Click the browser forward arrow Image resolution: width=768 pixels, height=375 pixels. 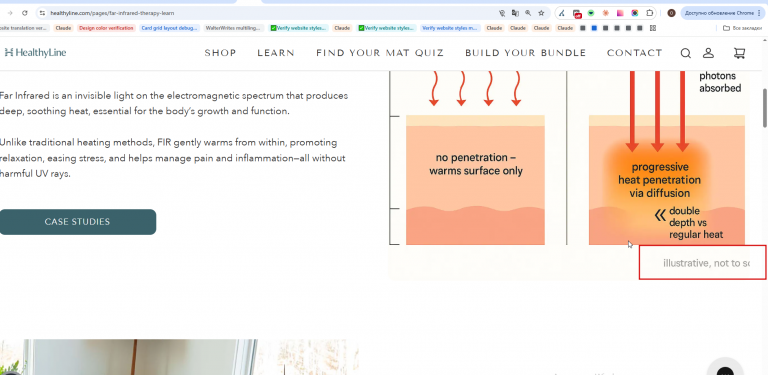tap(10, 13)
